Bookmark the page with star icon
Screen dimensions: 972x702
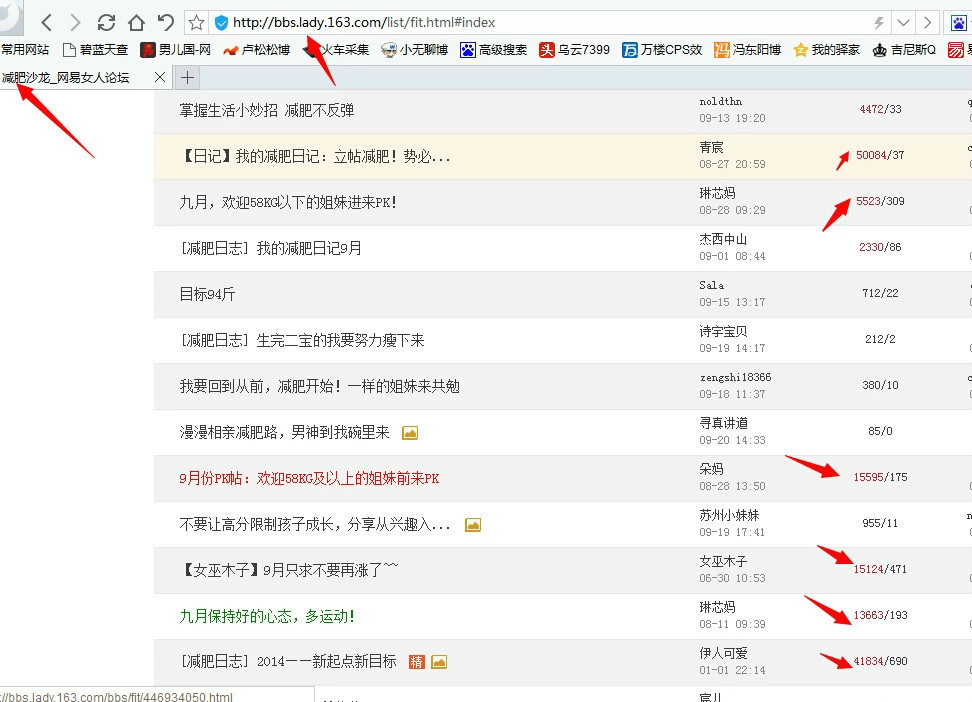tap(197, 22)
